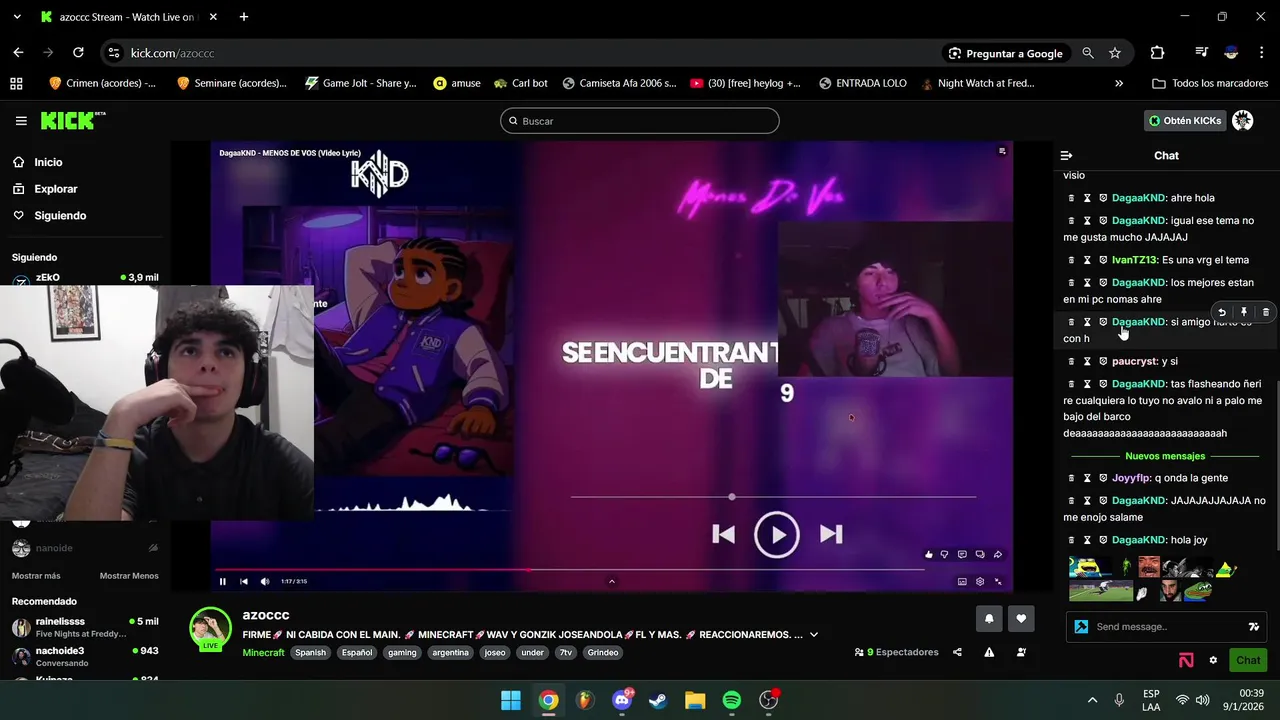Image resolution: width=1280 pixels, height=720 pixels.
Task: Open Chrome extensions puzzle icon
Action: [x=1157, y=53]
